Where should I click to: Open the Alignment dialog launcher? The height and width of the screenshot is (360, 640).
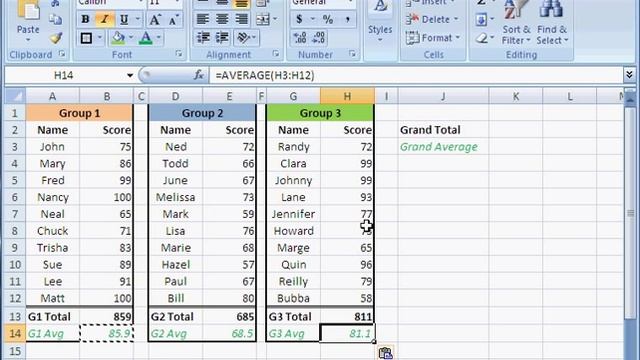(x=276, y=54)
